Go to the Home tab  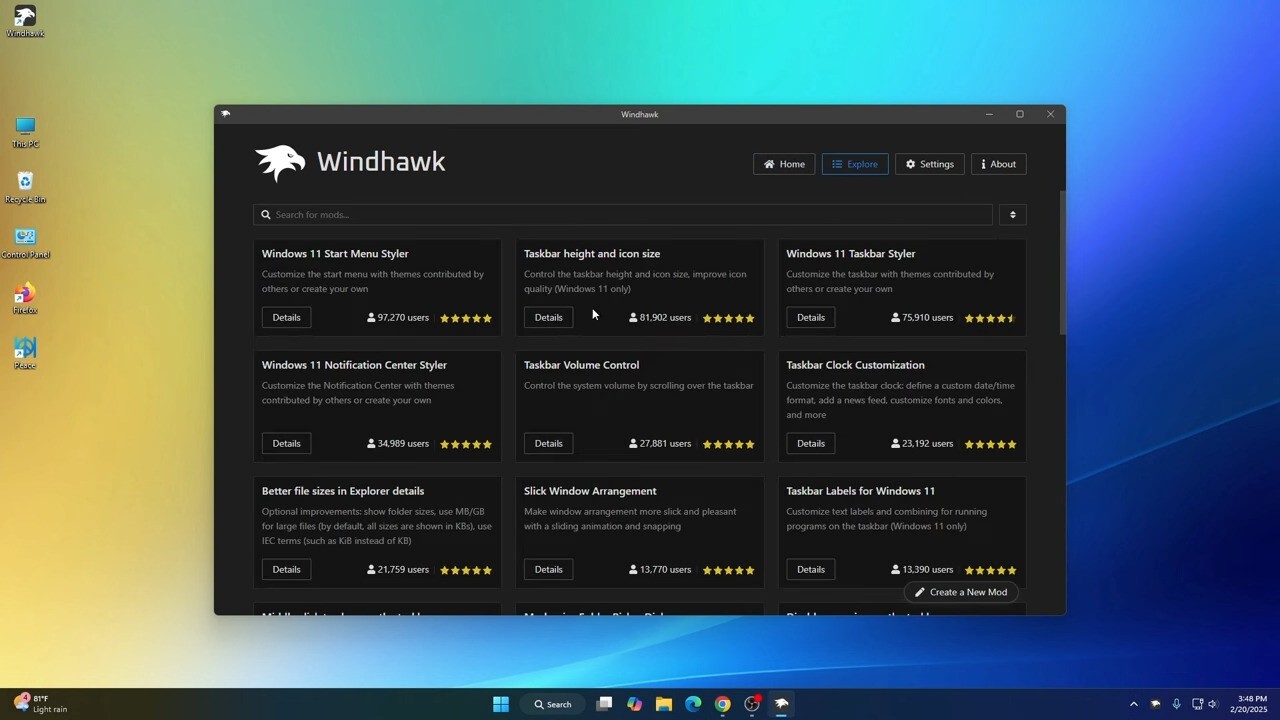pos(784,164)
